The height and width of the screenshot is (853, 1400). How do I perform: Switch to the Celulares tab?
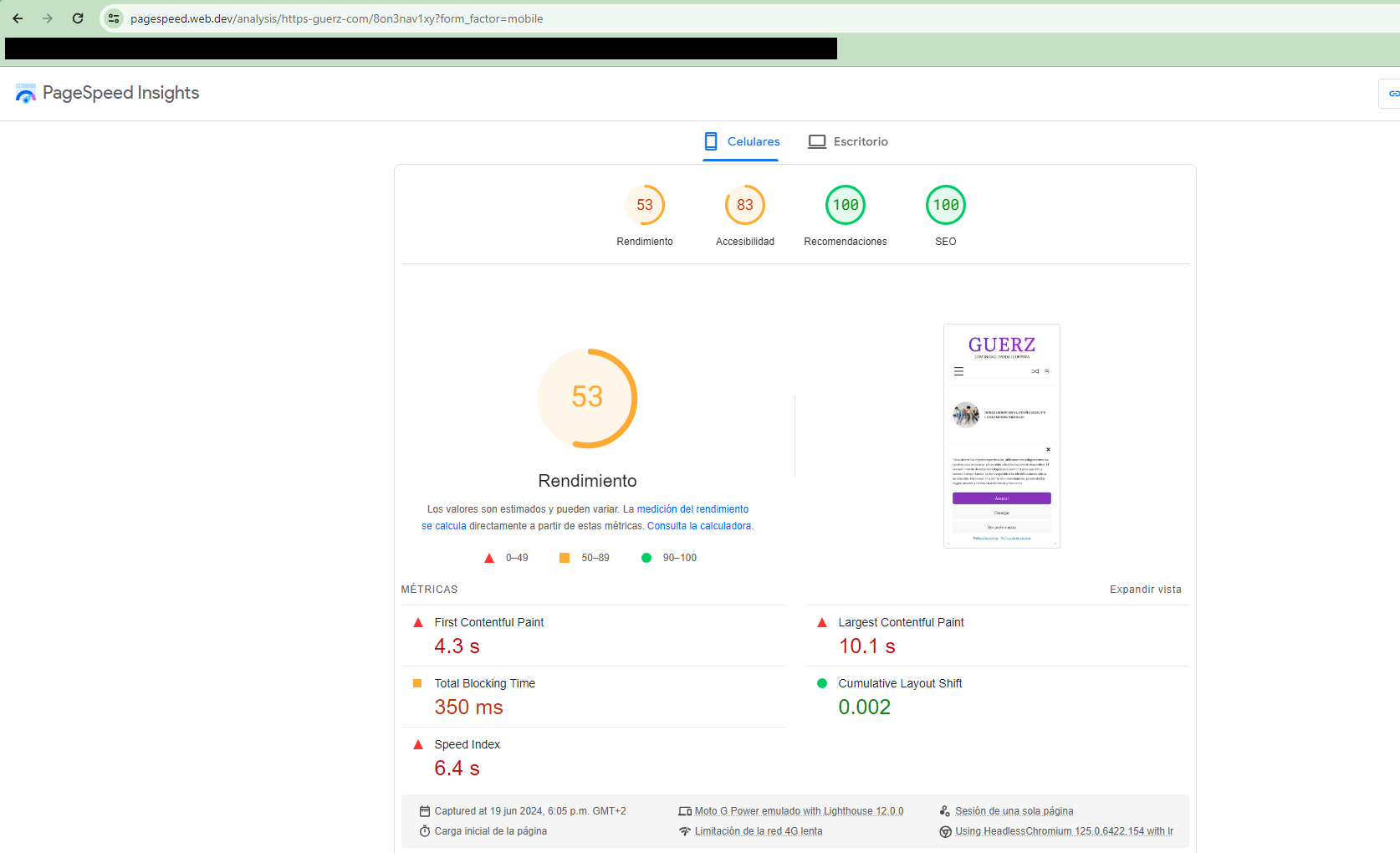[x=741, y=141]
